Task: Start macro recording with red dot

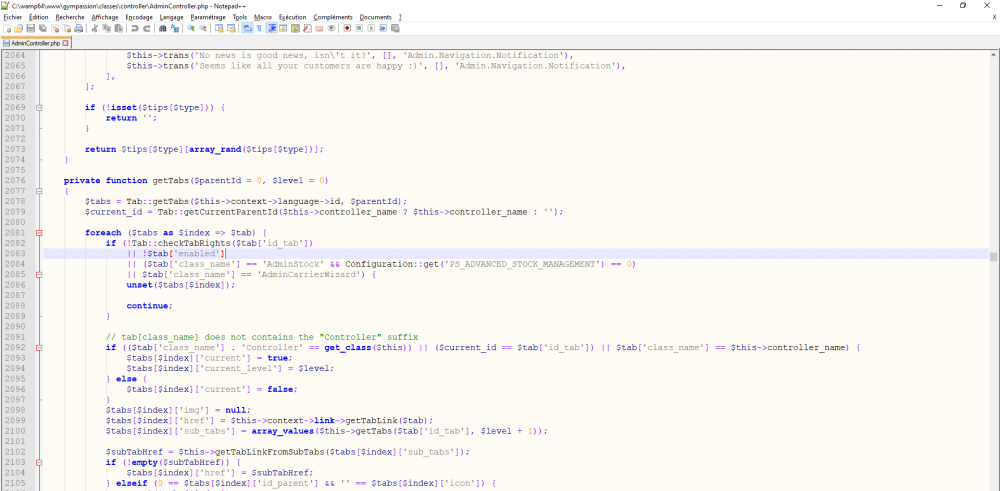Action: pos(347,28)
